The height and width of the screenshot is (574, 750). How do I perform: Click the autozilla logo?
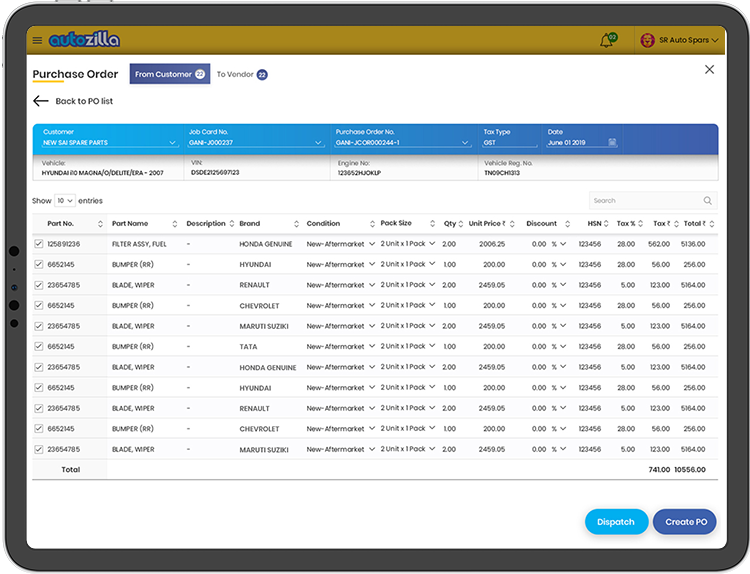click(x=84, y=39)
